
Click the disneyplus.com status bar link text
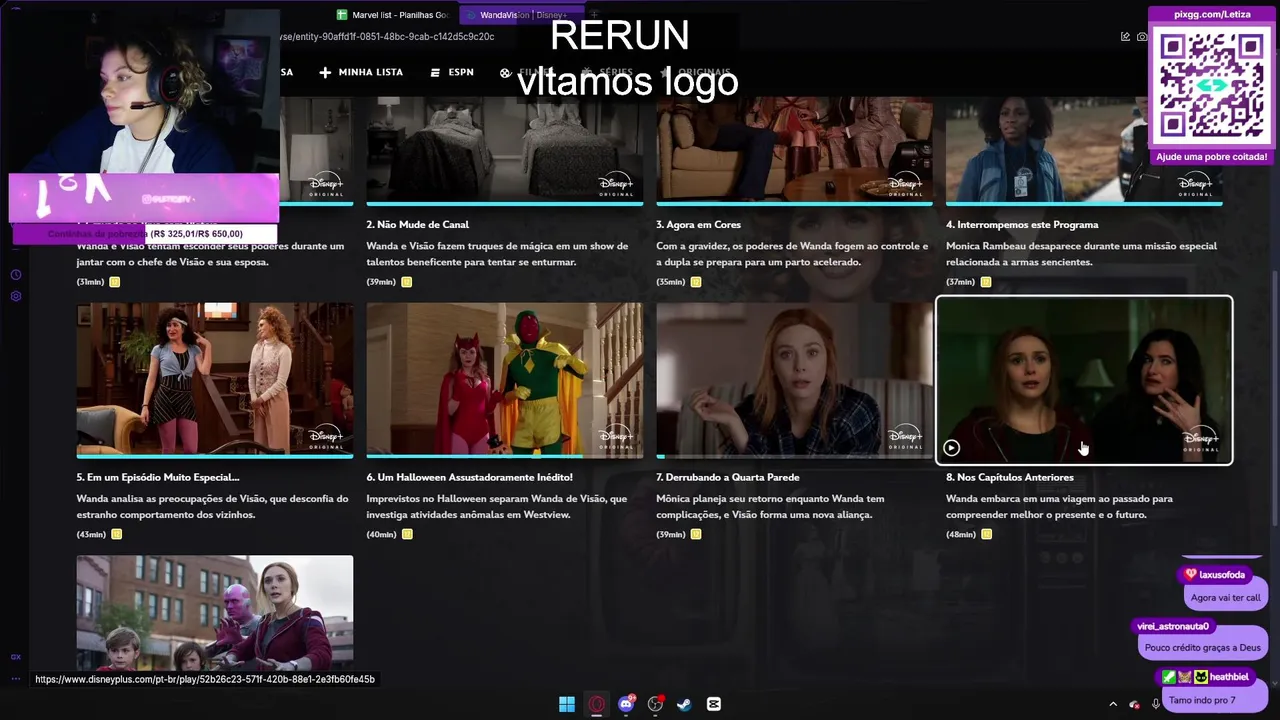pyautogui.click(x=205, y=679)
